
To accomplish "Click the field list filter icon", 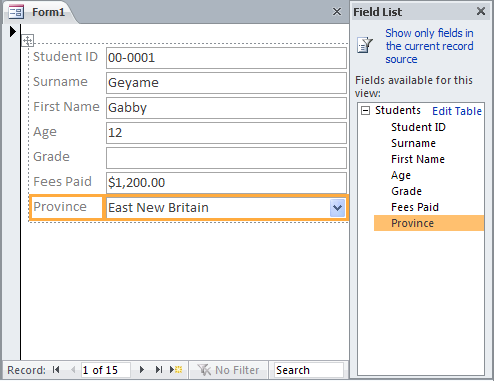I will click(x=365, y=45).
